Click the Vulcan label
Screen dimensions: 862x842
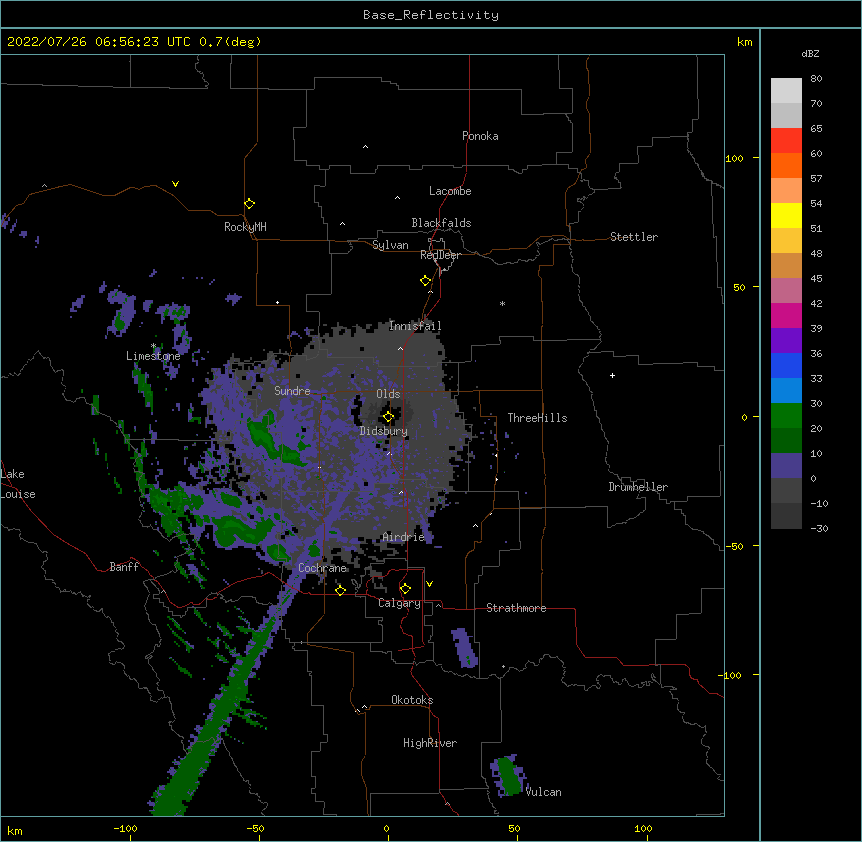tap(543, 792)
